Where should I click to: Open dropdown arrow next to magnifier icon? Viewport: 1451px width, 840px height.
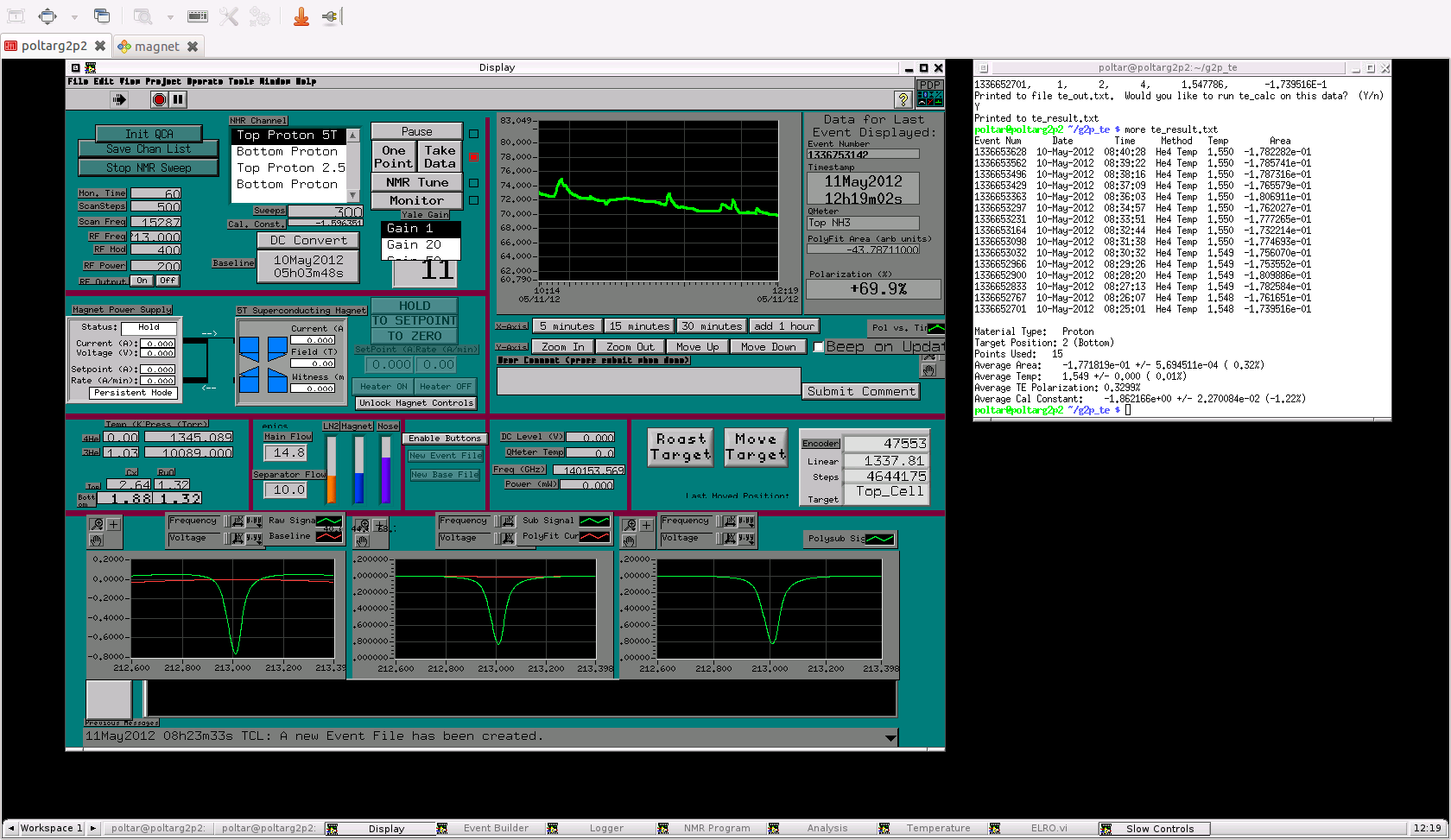[170, 16]
